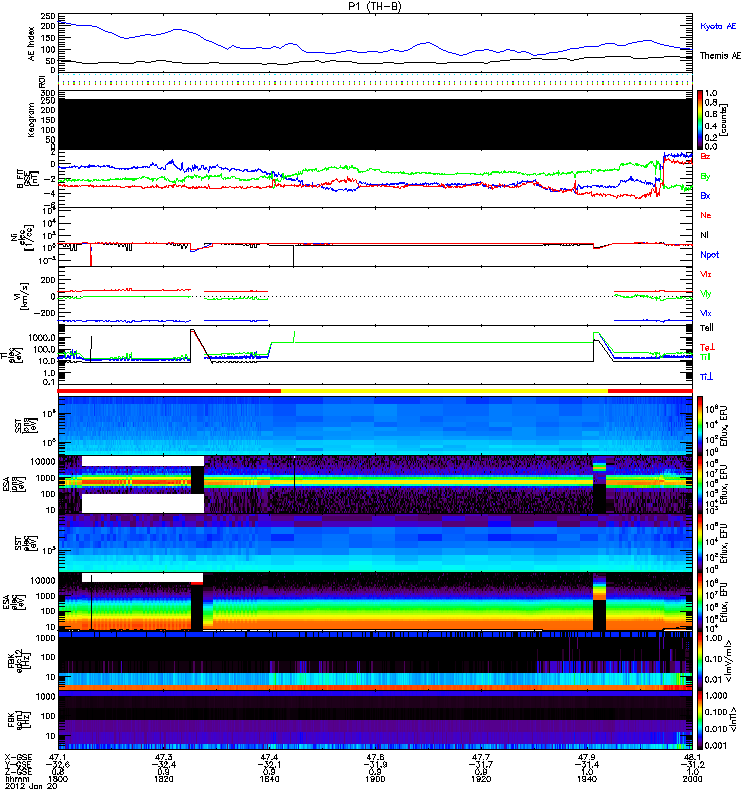The image size is (750, 800).
Task: Click the FBK nT color bar
Action: click(x=700, y=720)
